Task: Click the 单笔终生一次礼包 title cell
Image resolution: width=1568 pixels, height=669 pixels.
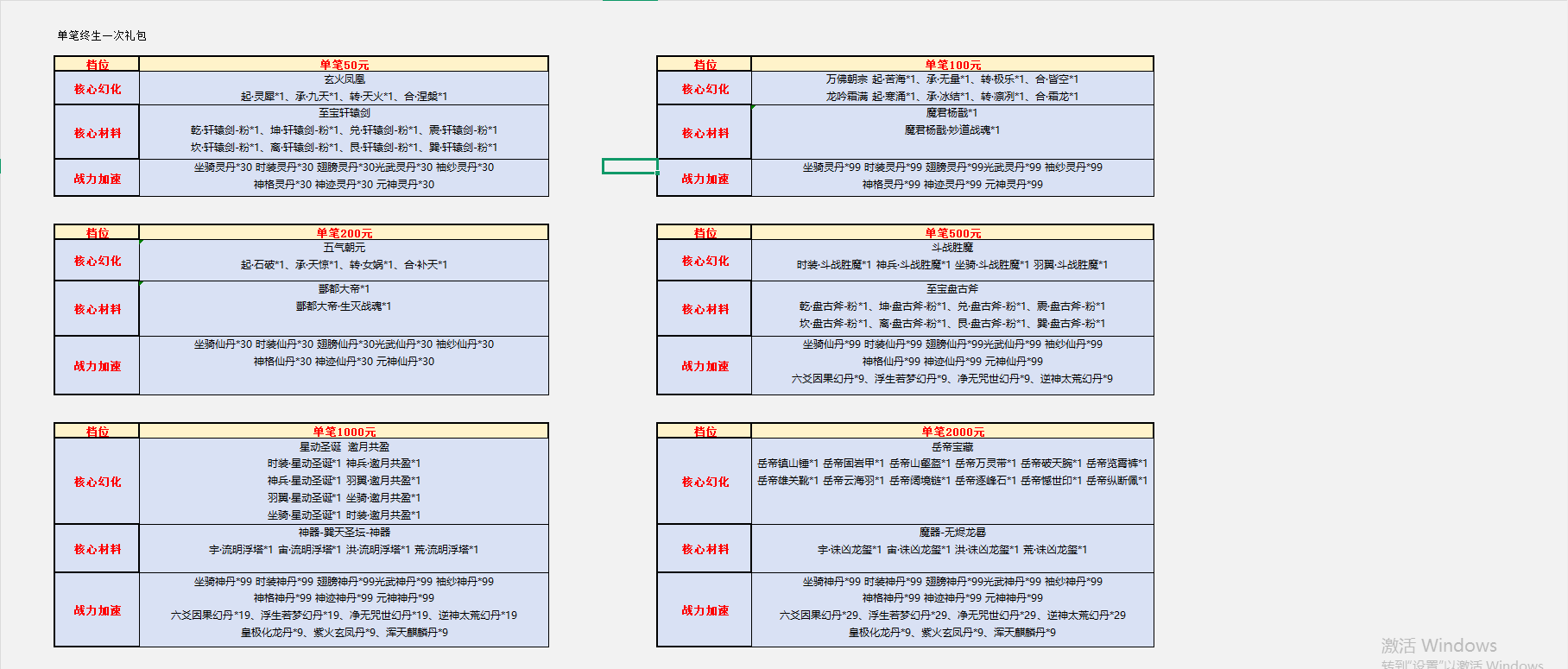Action: tap(102, 36)
